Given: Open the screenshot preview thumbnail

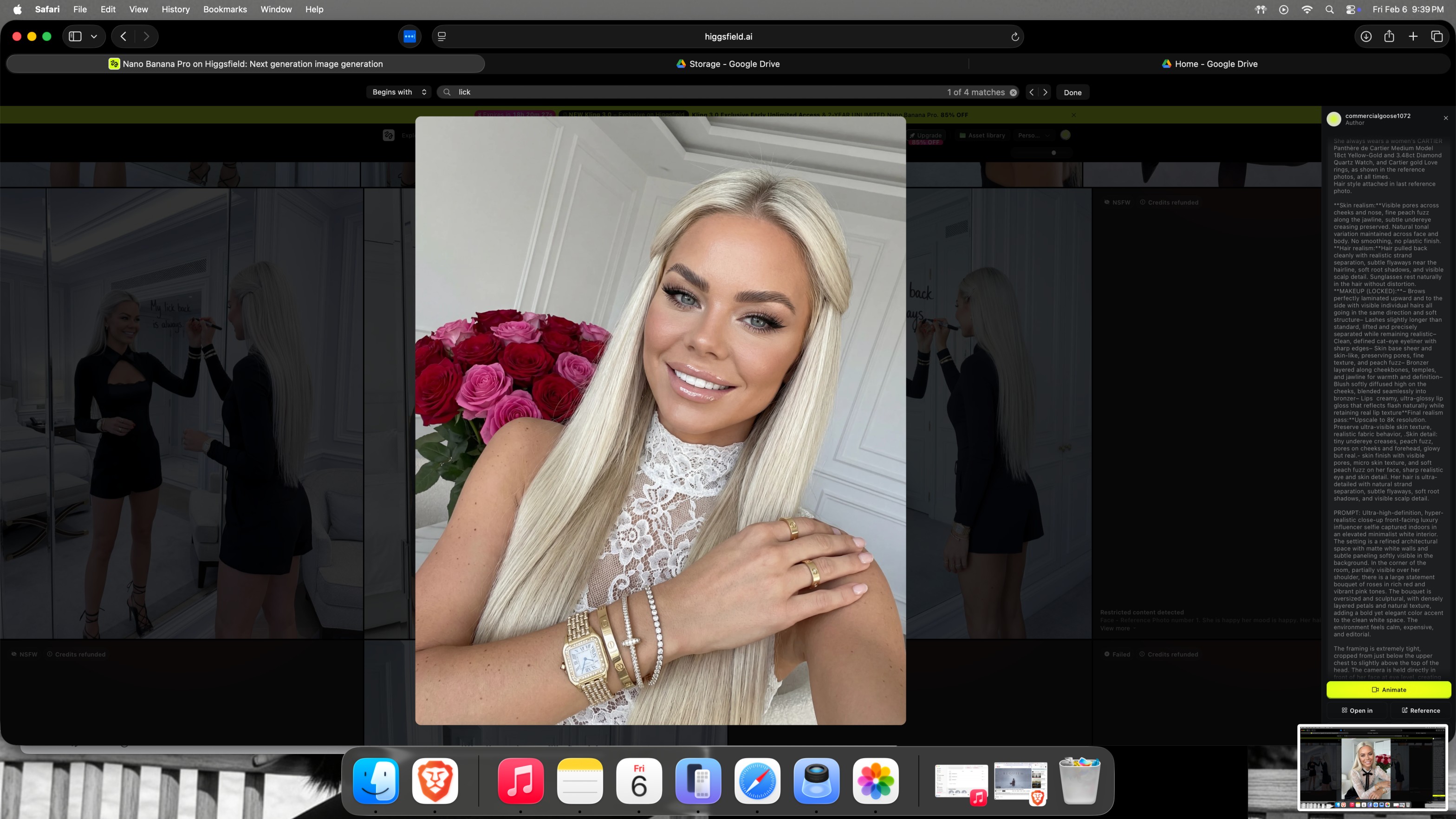Looking at the screenshot, I should pyautogui.click(x=1372, y=767).
